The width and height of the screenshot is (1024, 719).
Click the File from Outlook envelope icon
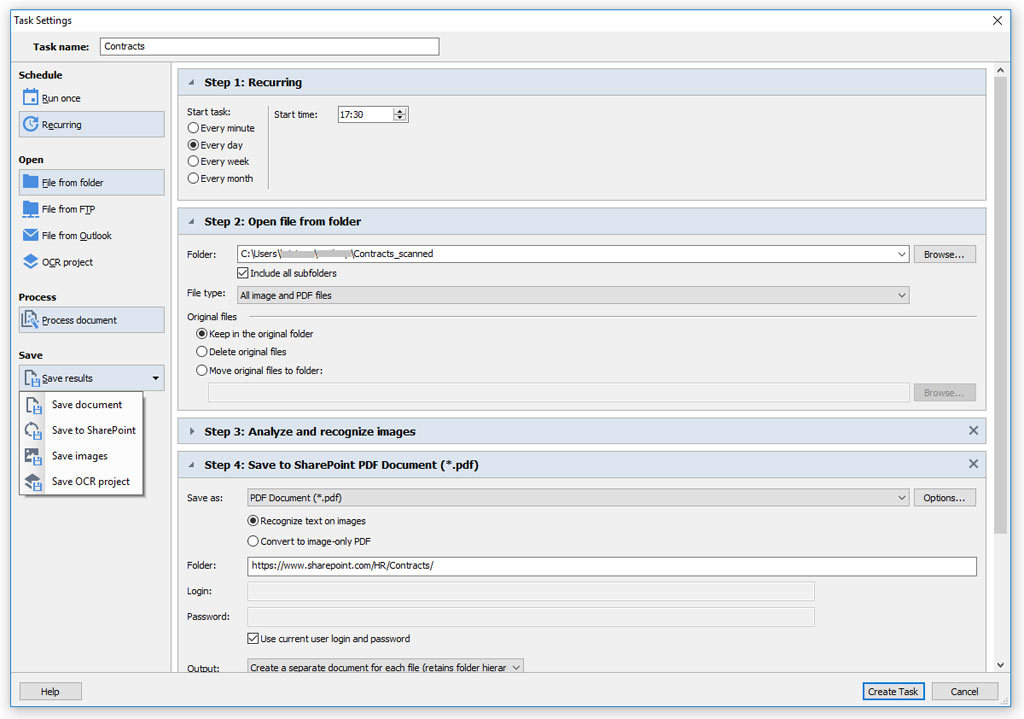coord(30,236)
